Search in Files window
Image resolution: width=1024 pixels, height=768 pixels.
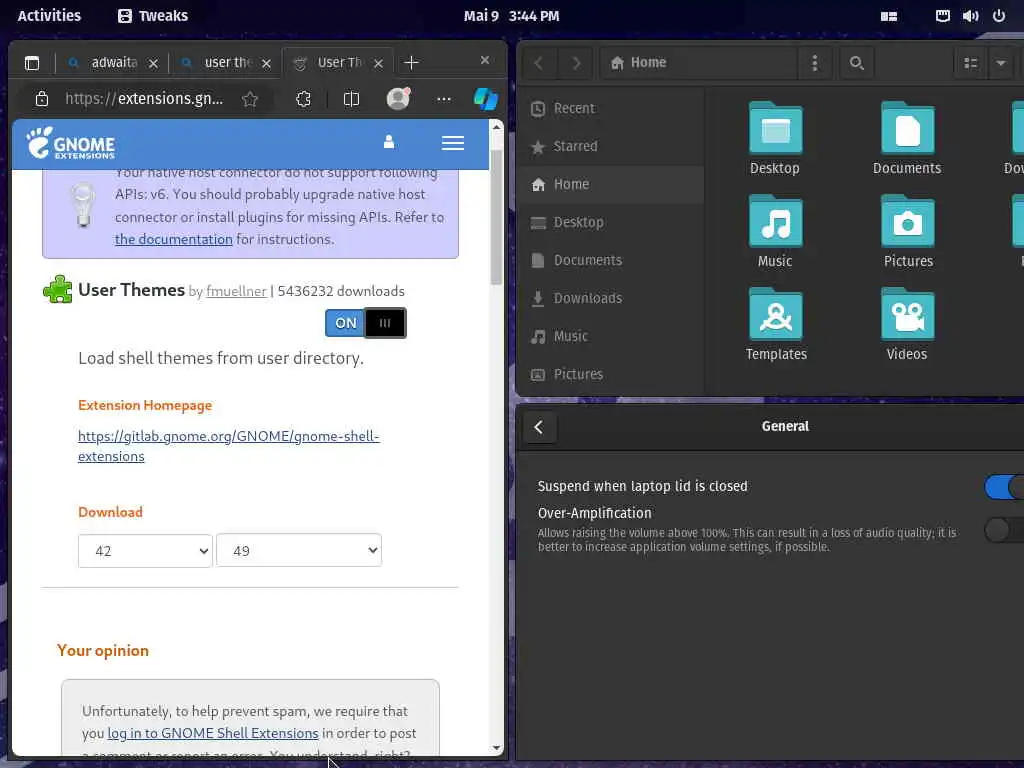point(857,63)
